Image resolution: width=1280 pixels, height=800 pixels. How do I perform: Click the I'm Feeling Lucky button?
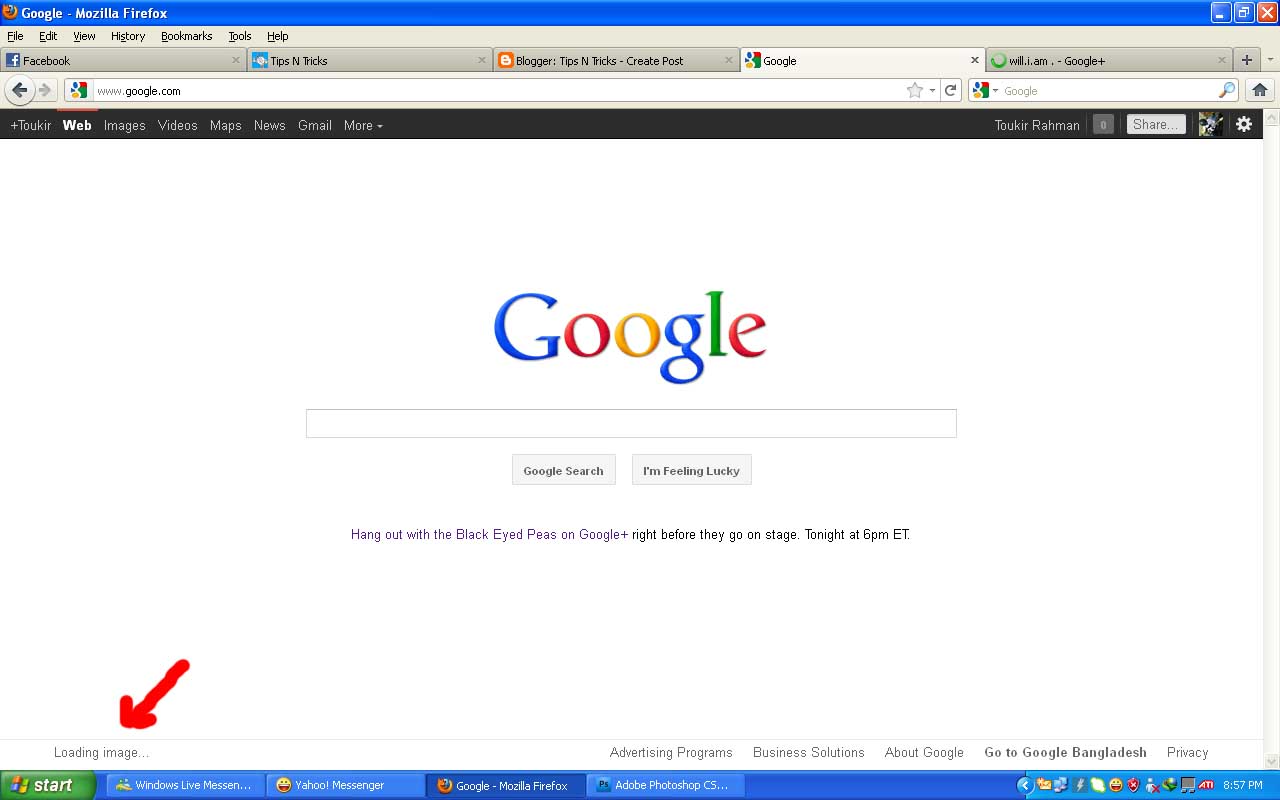[691, 470]
